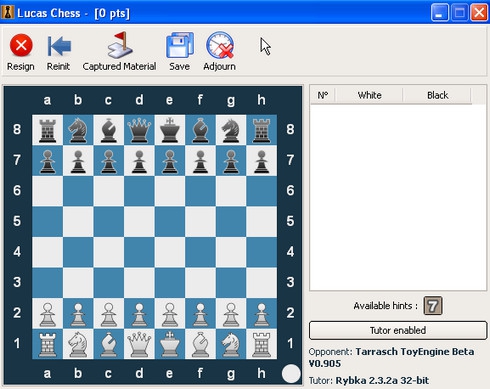490x389 pixels.
Task: Select the white bishop on f1
Action: coord(200,344)
